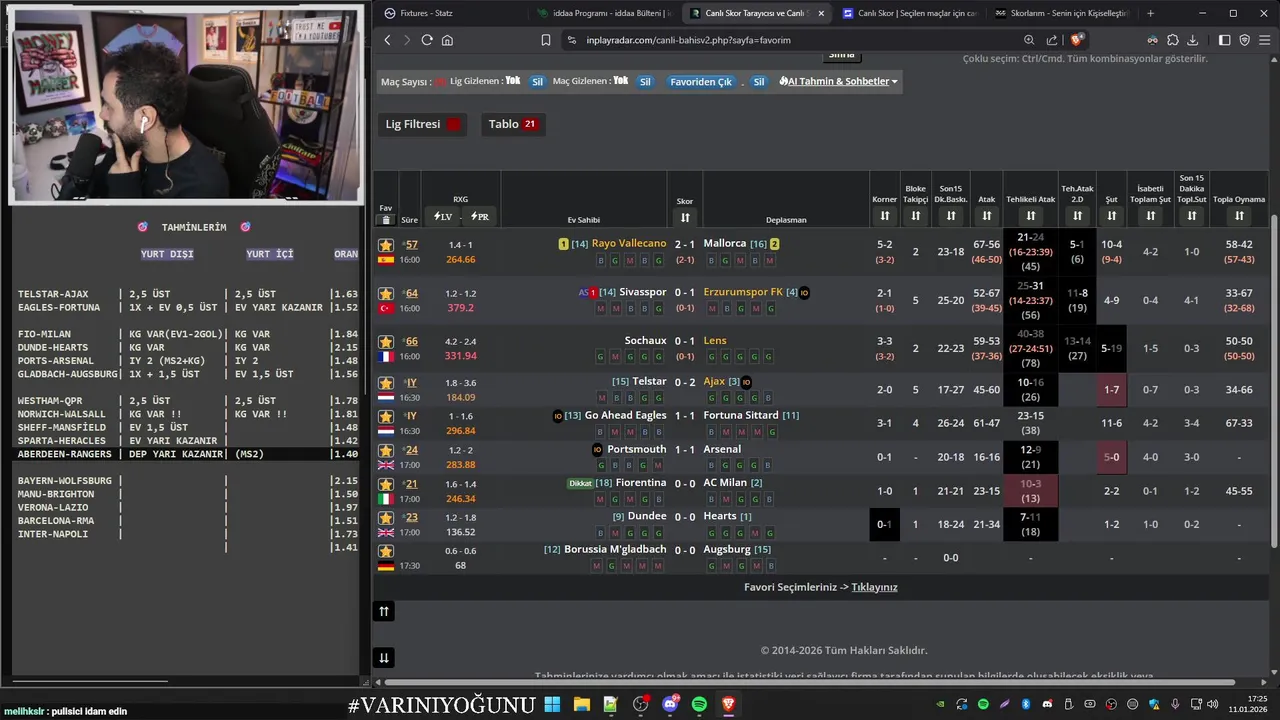This screenshot has width=1280, height=720.
Task: Switch to iddaa Programı tab
Action: click(x=604, y=13)
